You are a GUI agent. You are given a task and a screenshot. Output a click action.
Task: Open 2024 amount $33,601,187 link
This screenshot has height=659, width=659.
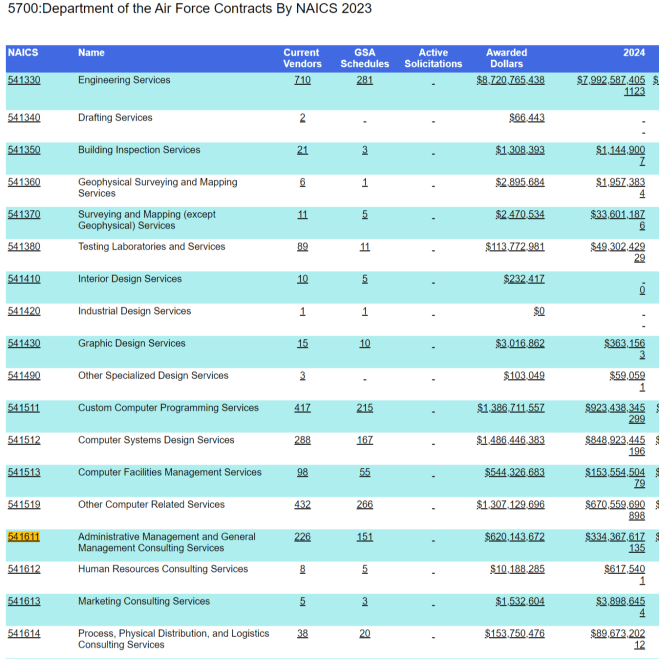[x=617, y=214]
